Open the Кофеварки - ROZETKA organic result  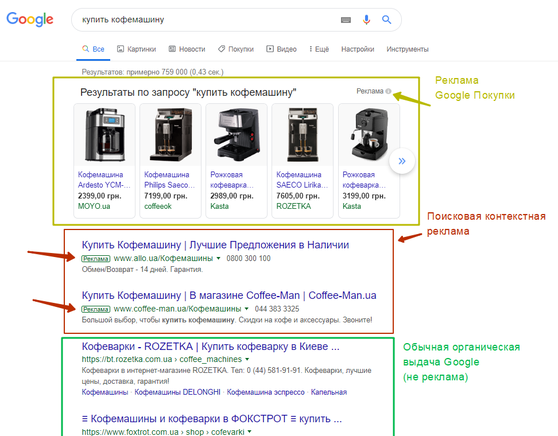coord(211,346)
